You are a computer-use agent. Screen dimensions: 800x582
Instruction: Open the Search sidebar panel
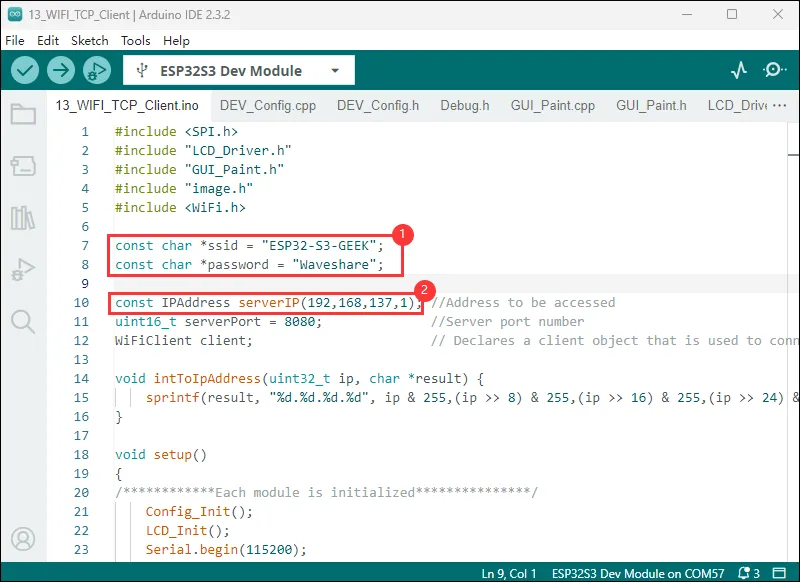point(22,321)
